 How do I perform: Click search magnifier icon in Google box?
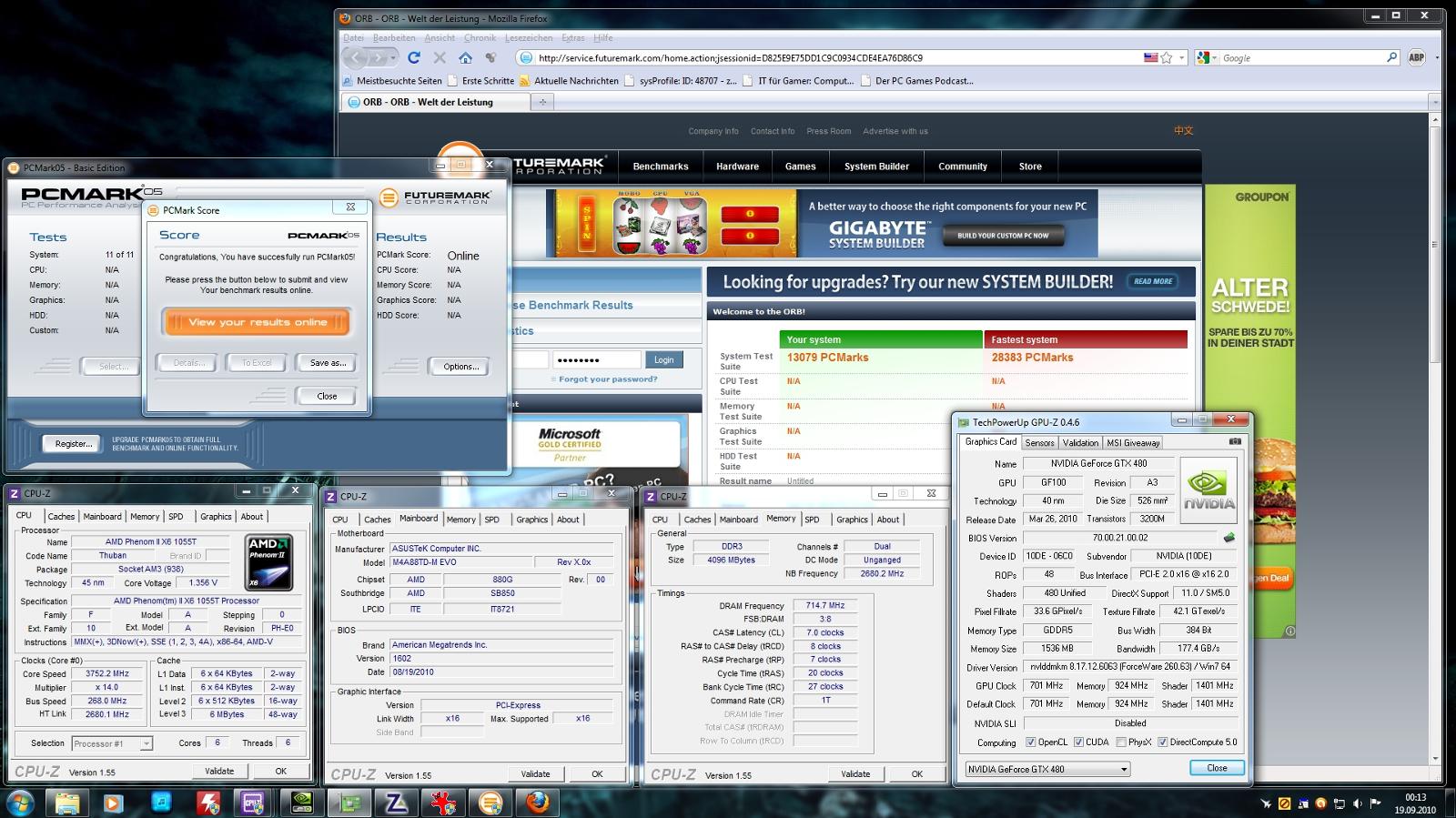(x=1391, y=57)
